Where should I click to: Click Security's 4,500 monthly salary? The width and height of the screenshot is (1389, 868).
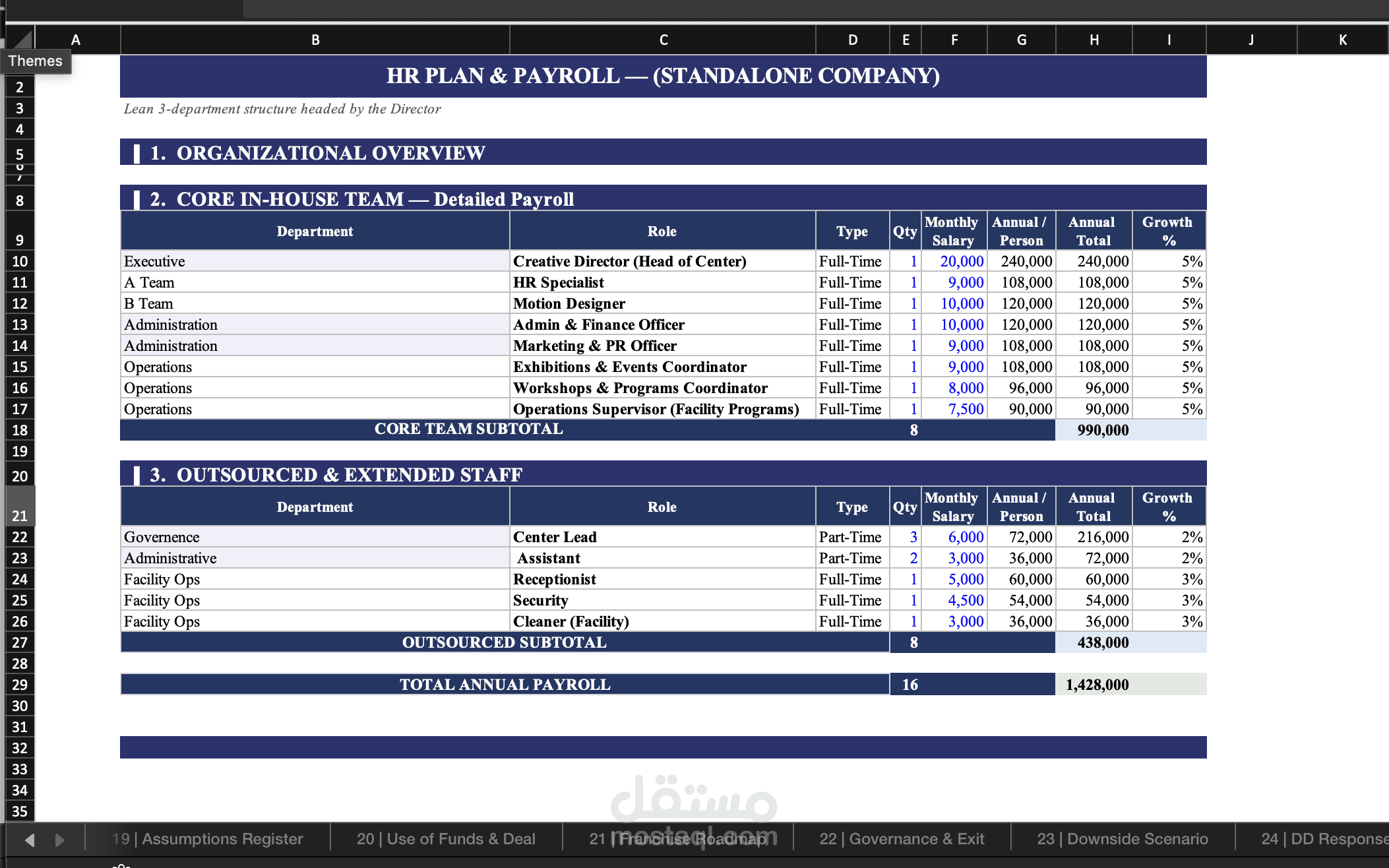tap(954, 600)
